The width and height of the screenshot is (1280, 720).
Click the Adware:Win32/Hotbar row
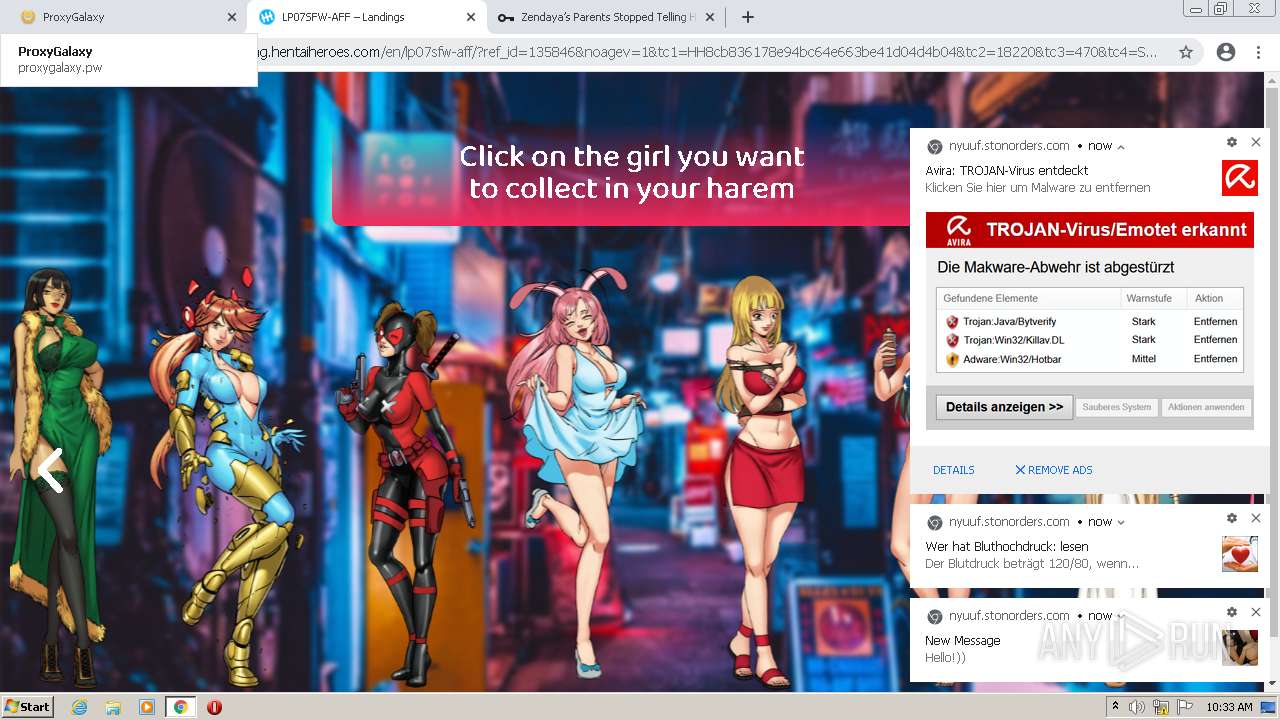[x=1090, y=359]
